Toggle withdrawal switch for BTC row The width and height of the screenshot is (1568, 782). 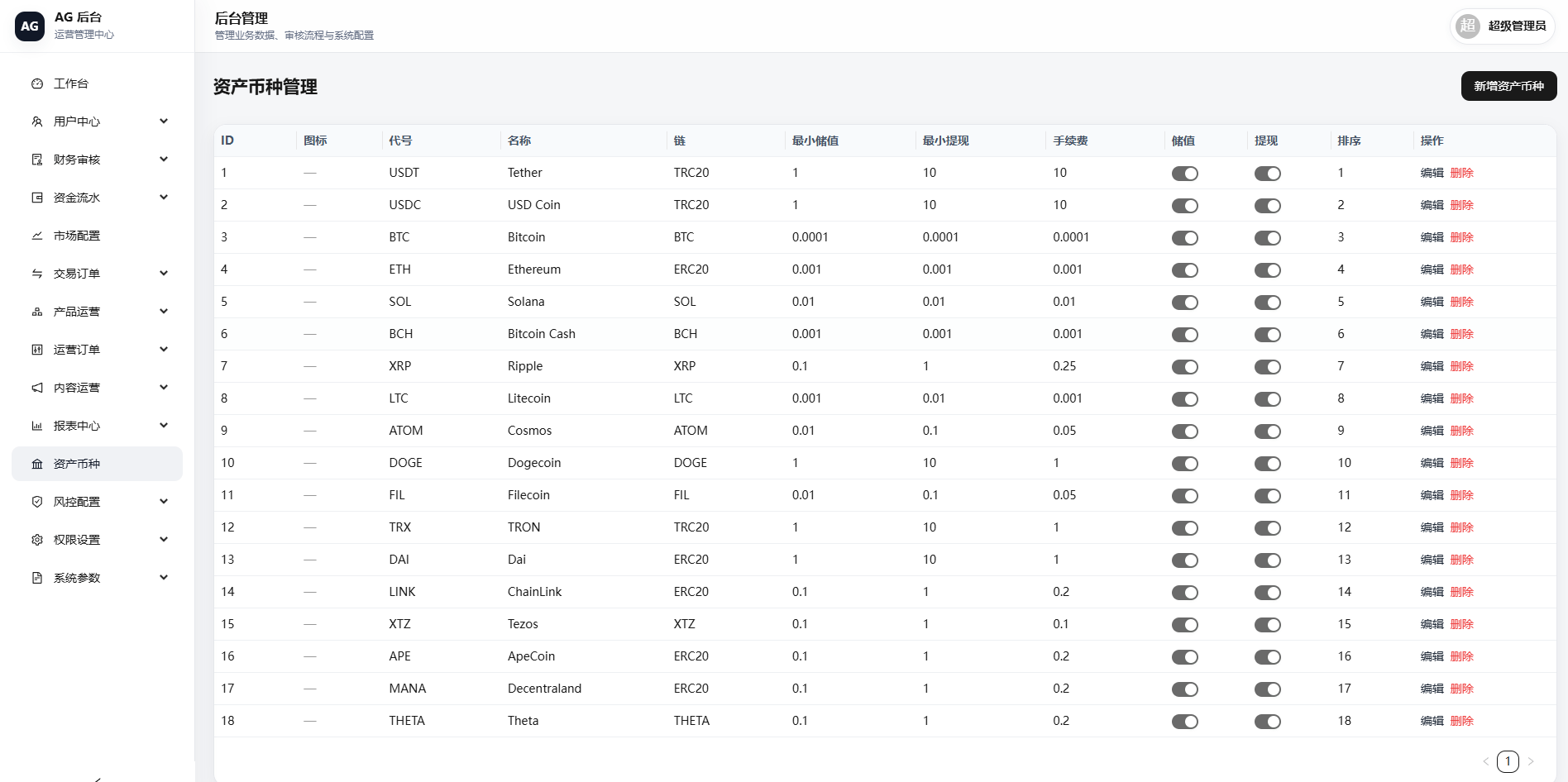[1268, 238]
